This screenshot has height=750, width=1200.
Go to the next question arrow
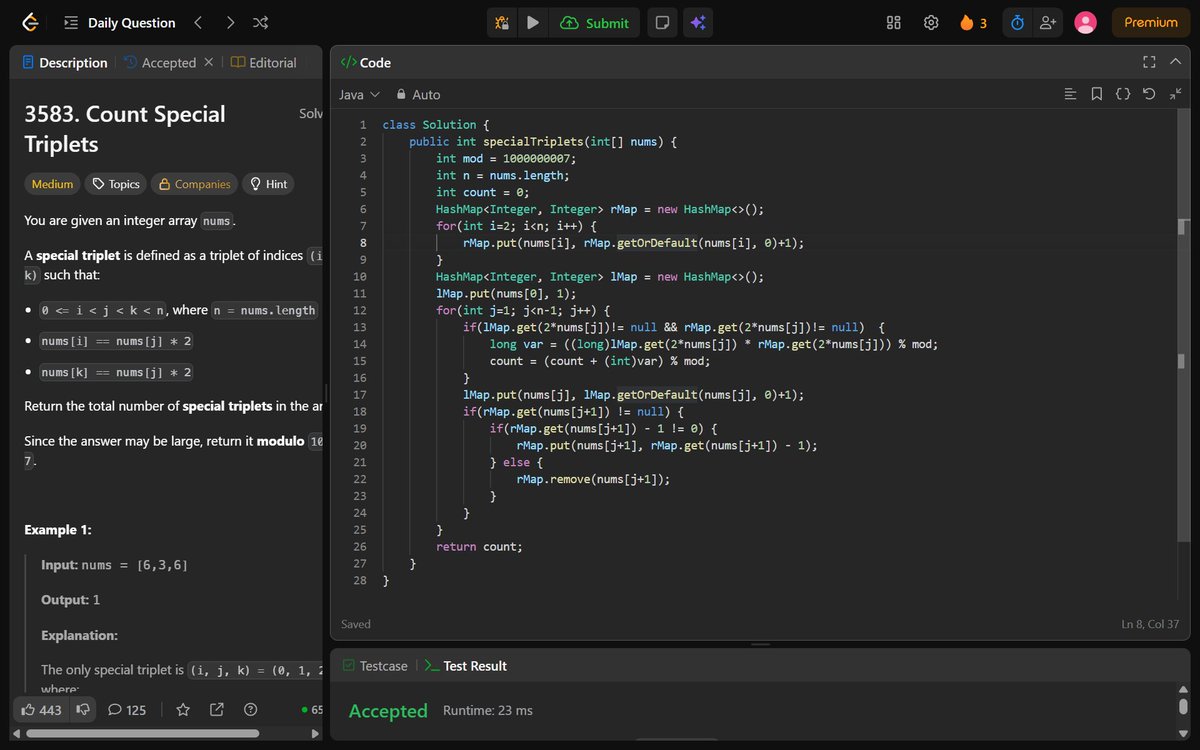[x=230, y=22]
